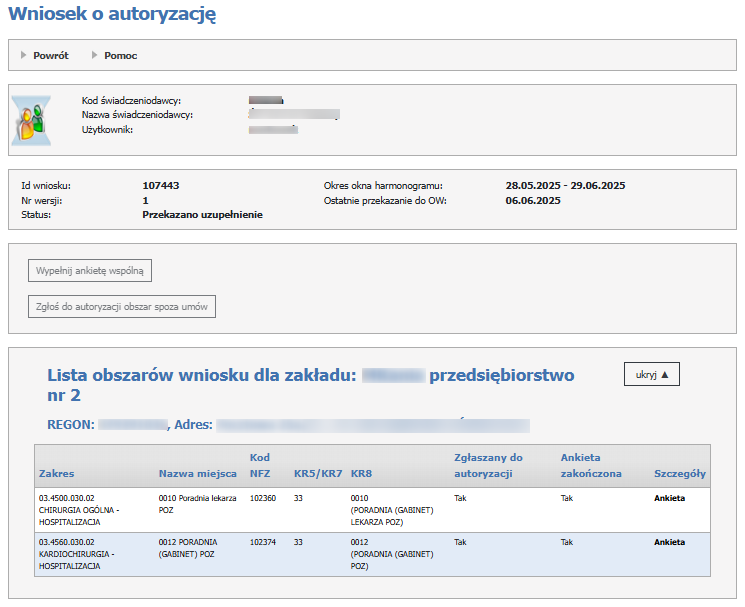745x607 pixels.
Task: Open the Pomoc help menu item
Action: pos(120,56)
